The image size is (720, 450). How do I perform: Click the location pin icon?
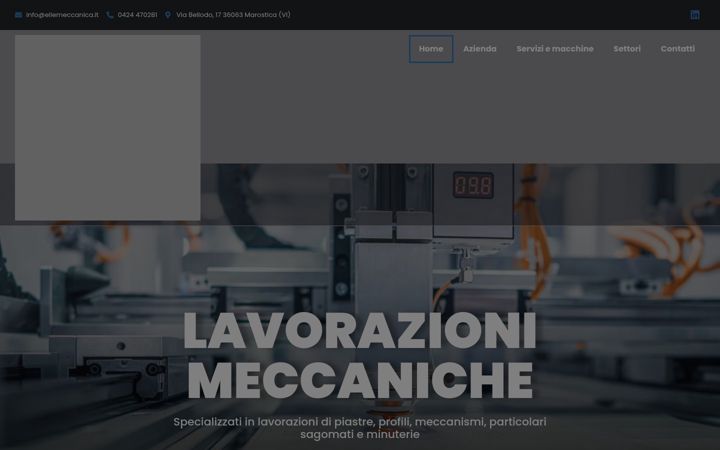pyautogui.click(x=168, y=15)
